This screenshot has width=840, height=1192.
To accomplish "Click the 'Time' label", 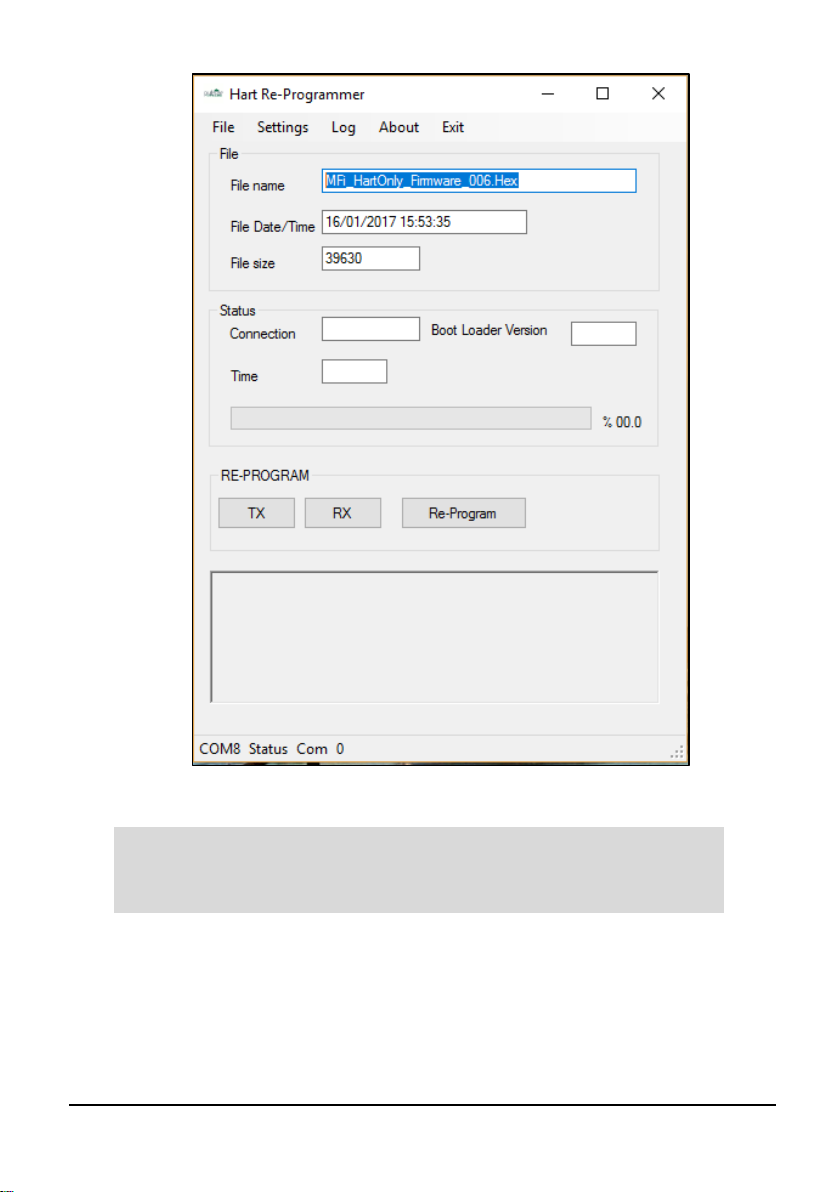I will click(244, 376).
